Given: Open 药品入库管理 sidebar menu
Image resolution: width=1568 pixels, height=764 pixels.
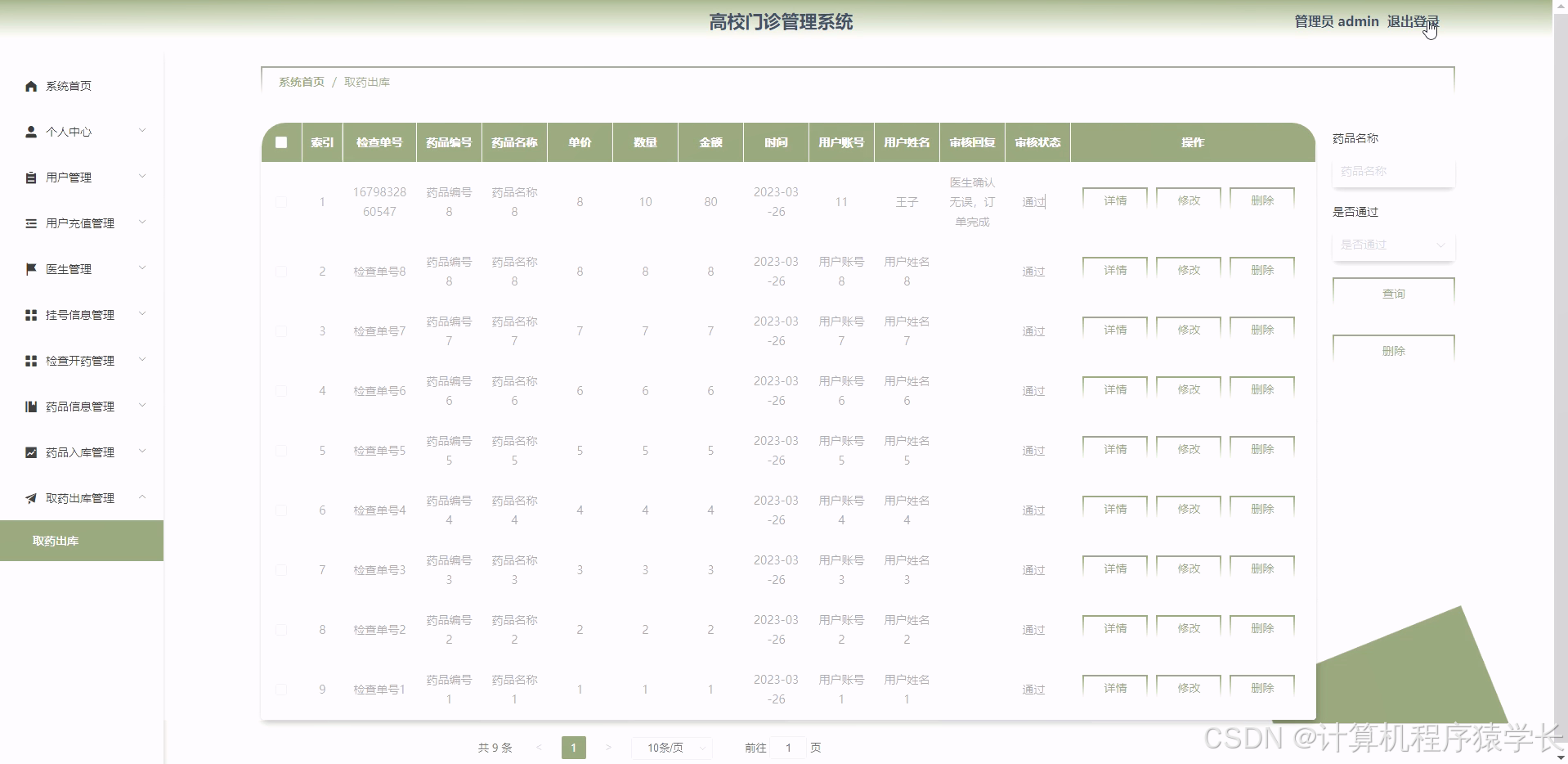Looking at the screenshot, I should coord(80,452).
